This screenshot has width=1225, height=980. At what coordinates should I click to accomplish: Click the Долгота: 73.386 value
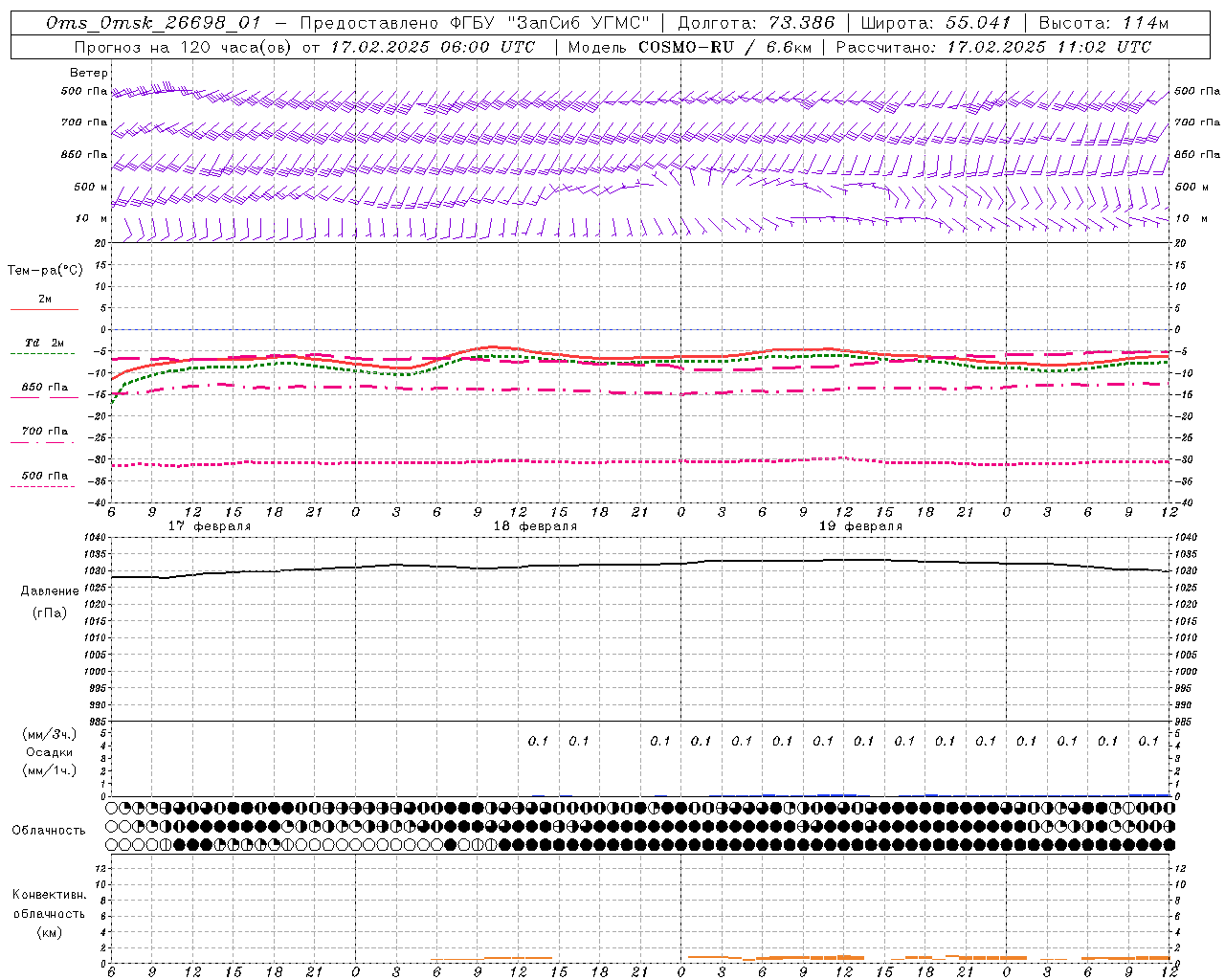[755, 23]
